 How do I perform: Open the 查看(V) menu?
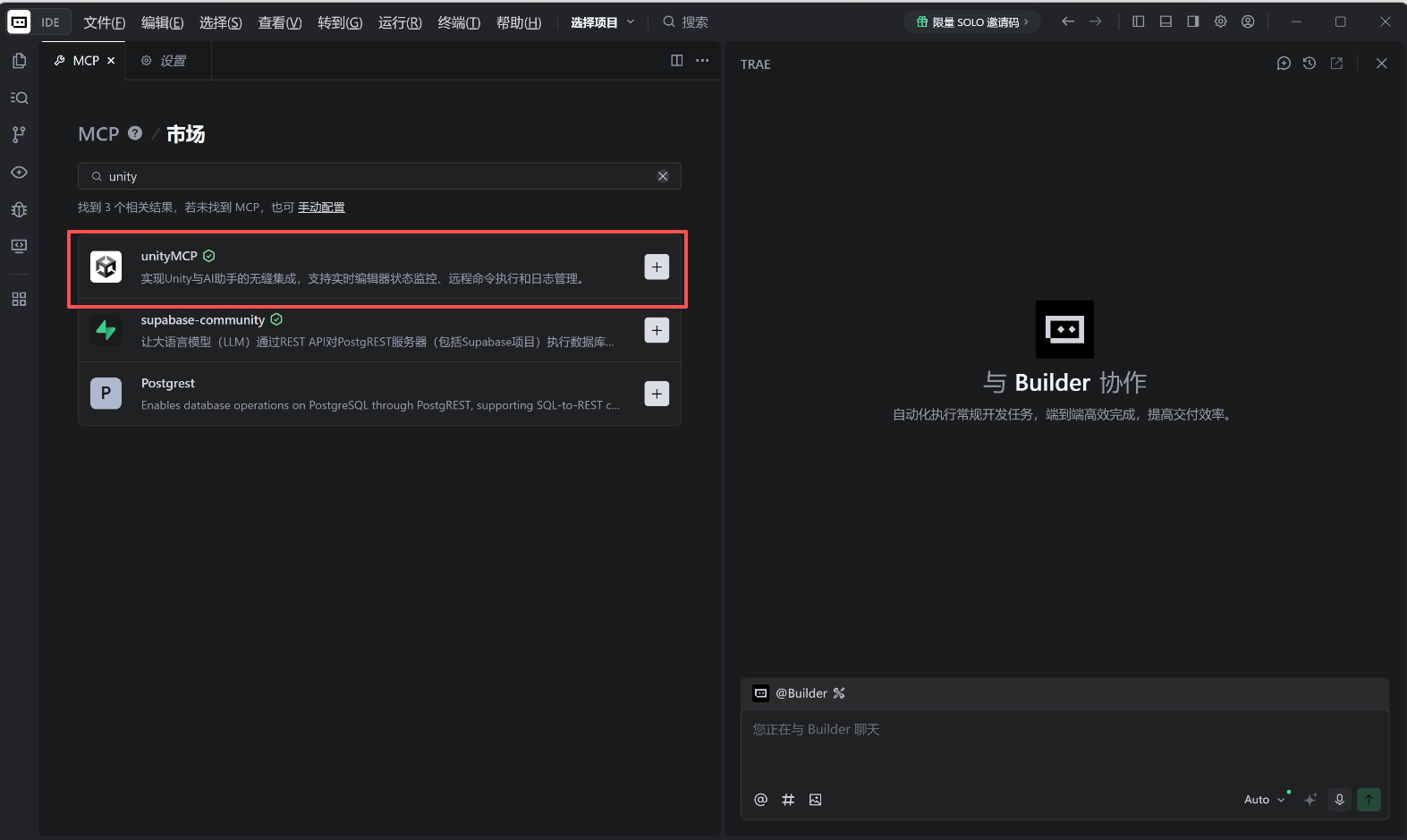(280, 22)
